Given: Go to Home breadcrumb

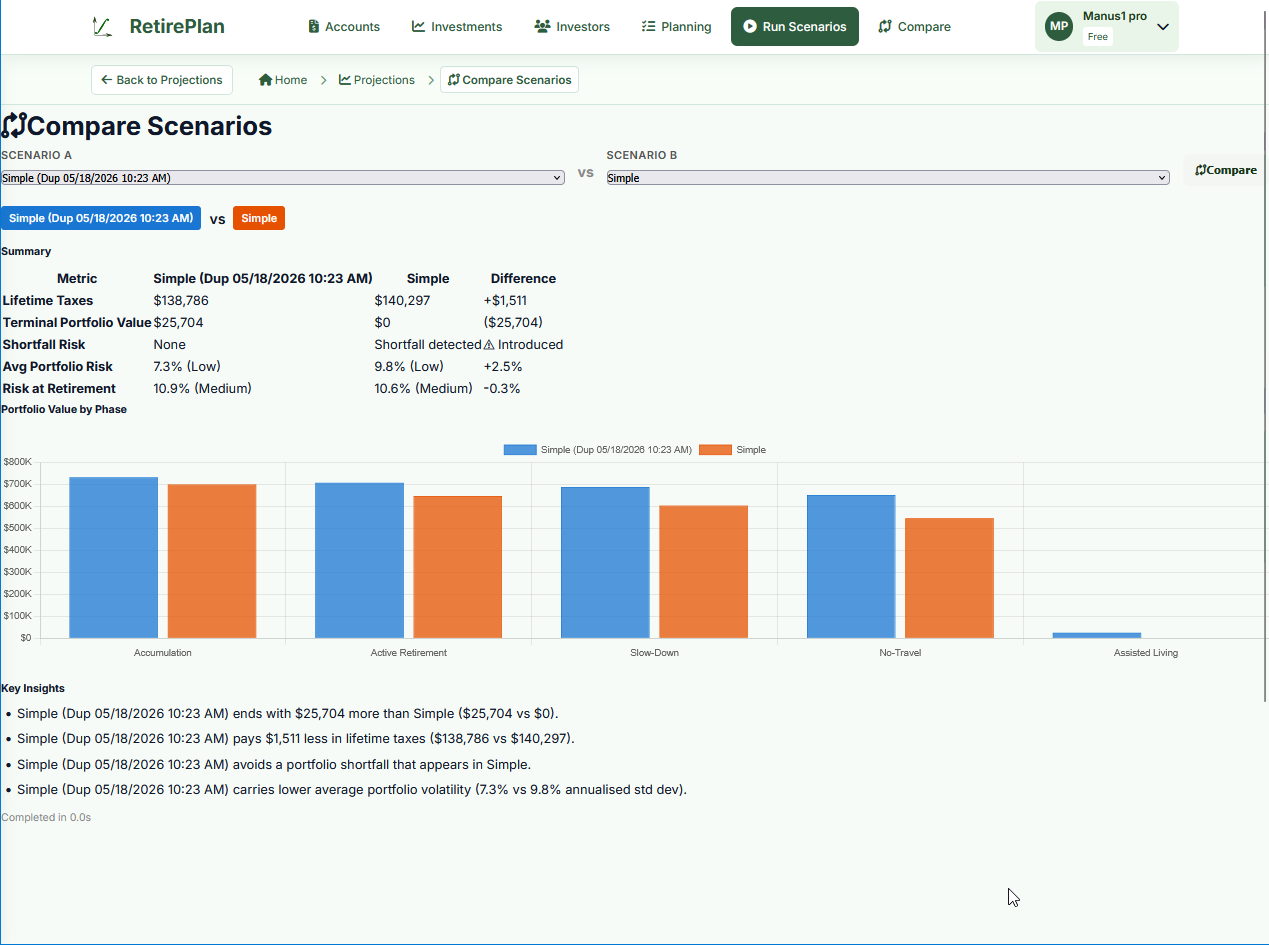Looking at the screenshot, I should coord(283,80).
